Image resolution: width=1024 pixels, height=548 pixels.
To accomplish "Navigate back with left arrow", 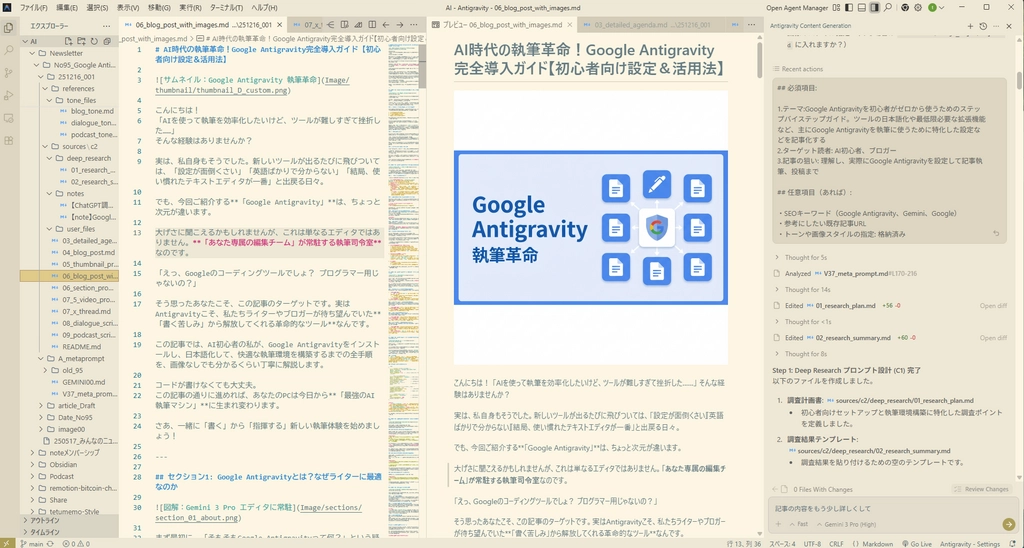I will point(386,25).
